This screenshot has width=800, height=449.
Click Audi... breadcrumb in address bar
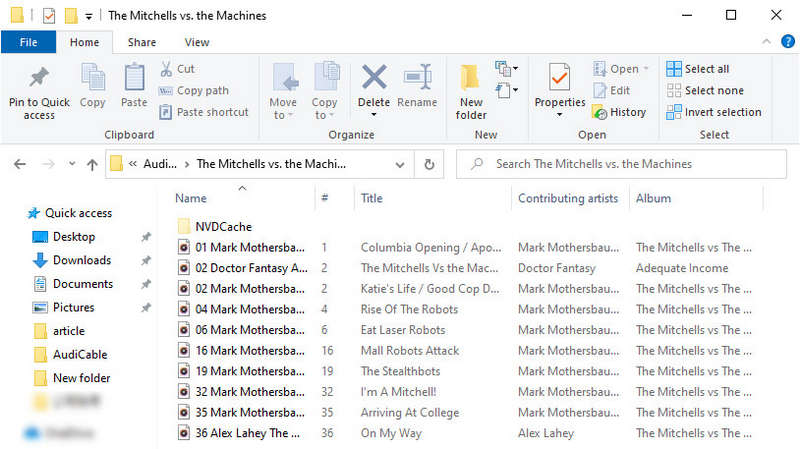[160, 164]
